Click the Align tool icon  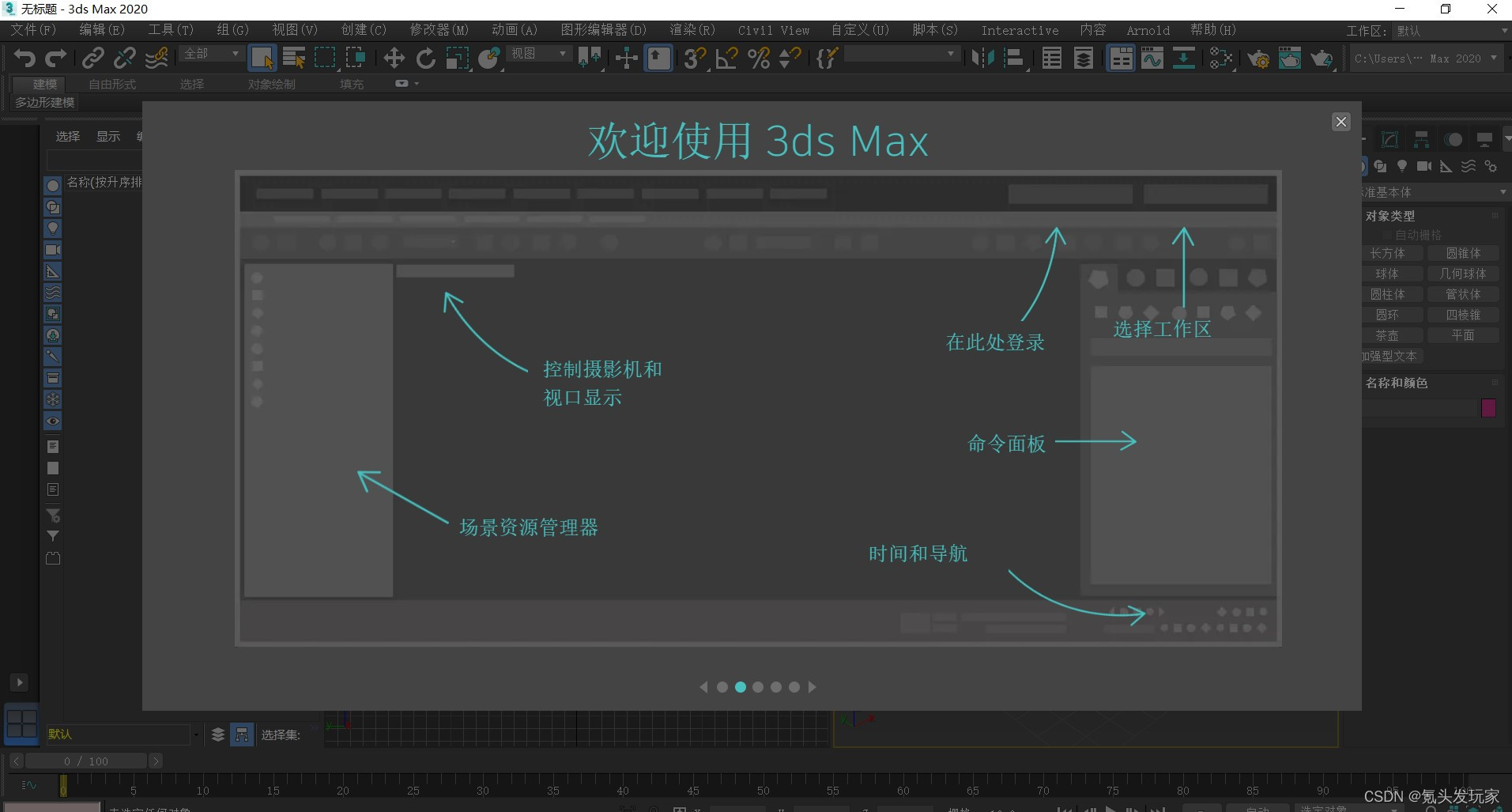coord(1014,58)
